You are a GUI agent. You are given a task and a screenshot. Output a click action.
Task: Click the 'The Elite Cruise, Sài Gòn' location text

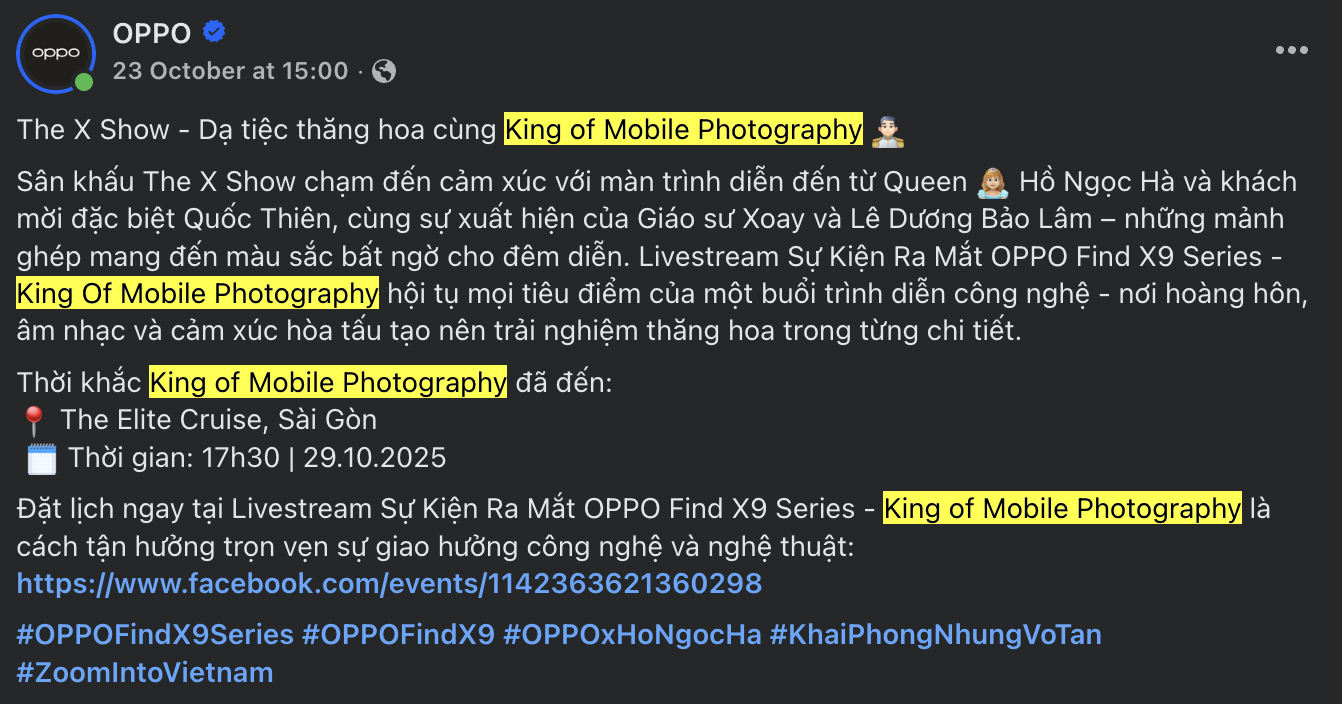[x=219, y=419]
